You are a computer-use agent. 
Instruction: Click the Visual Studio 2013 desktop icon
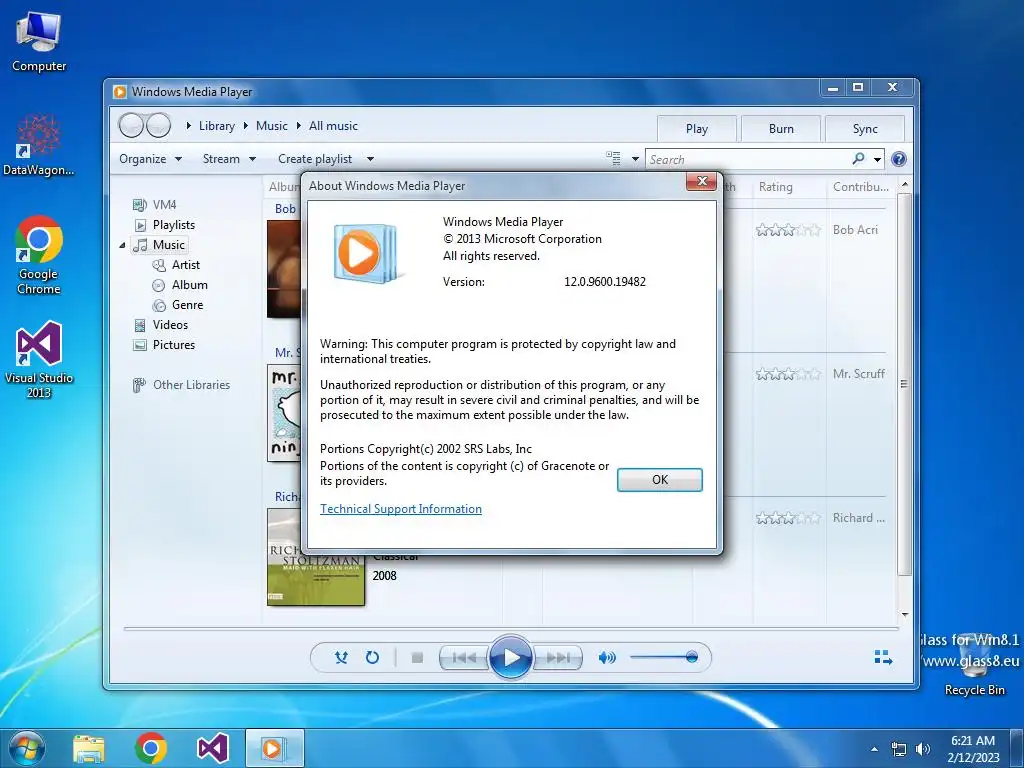click(x=39, y=359)
